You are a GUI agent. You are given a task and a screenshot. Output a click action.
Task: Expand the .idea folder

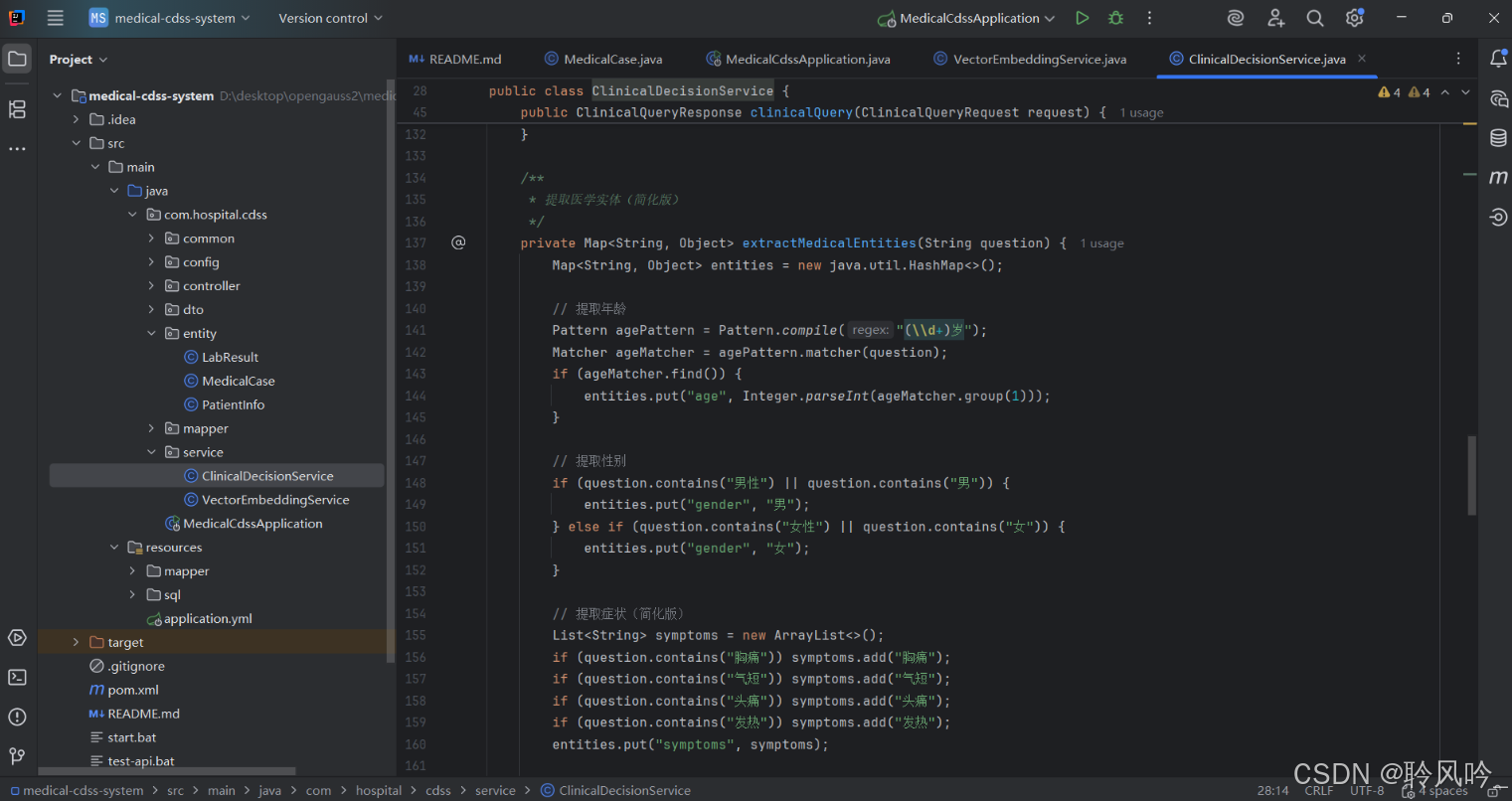coord(76,119)
